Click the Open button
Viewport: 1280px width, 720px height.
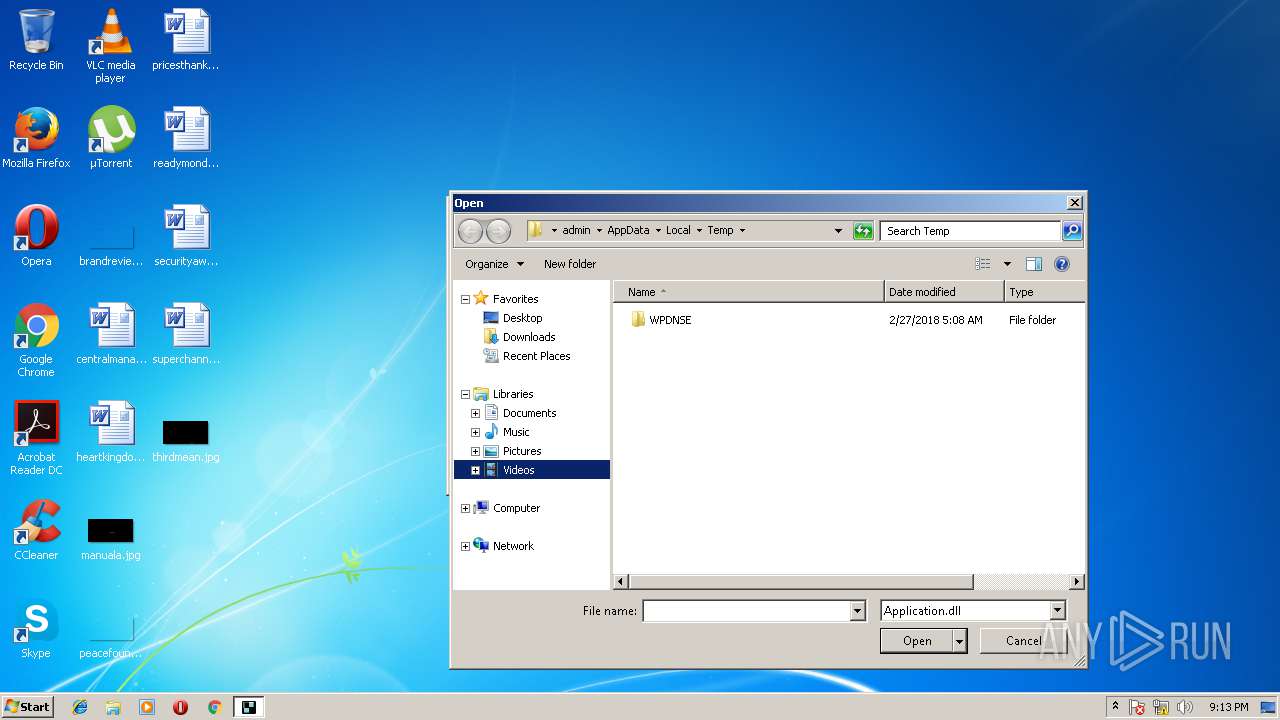click(x=916, y=641)
